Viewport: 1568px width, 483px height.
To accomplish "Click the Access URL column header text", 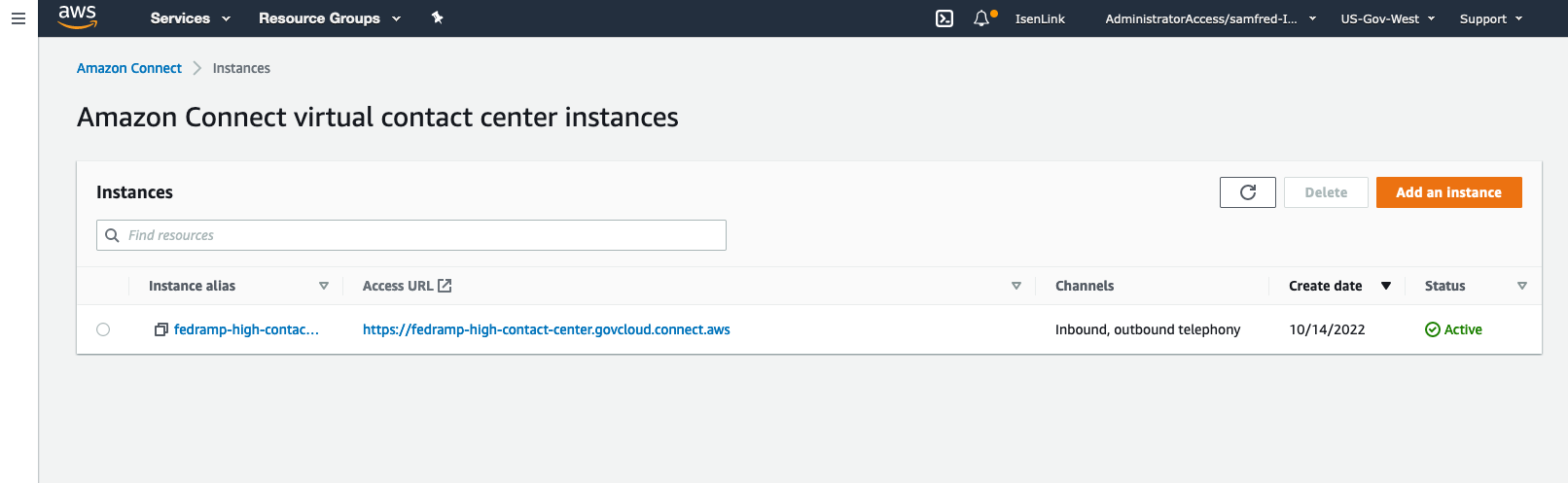I will coord(398,286).
